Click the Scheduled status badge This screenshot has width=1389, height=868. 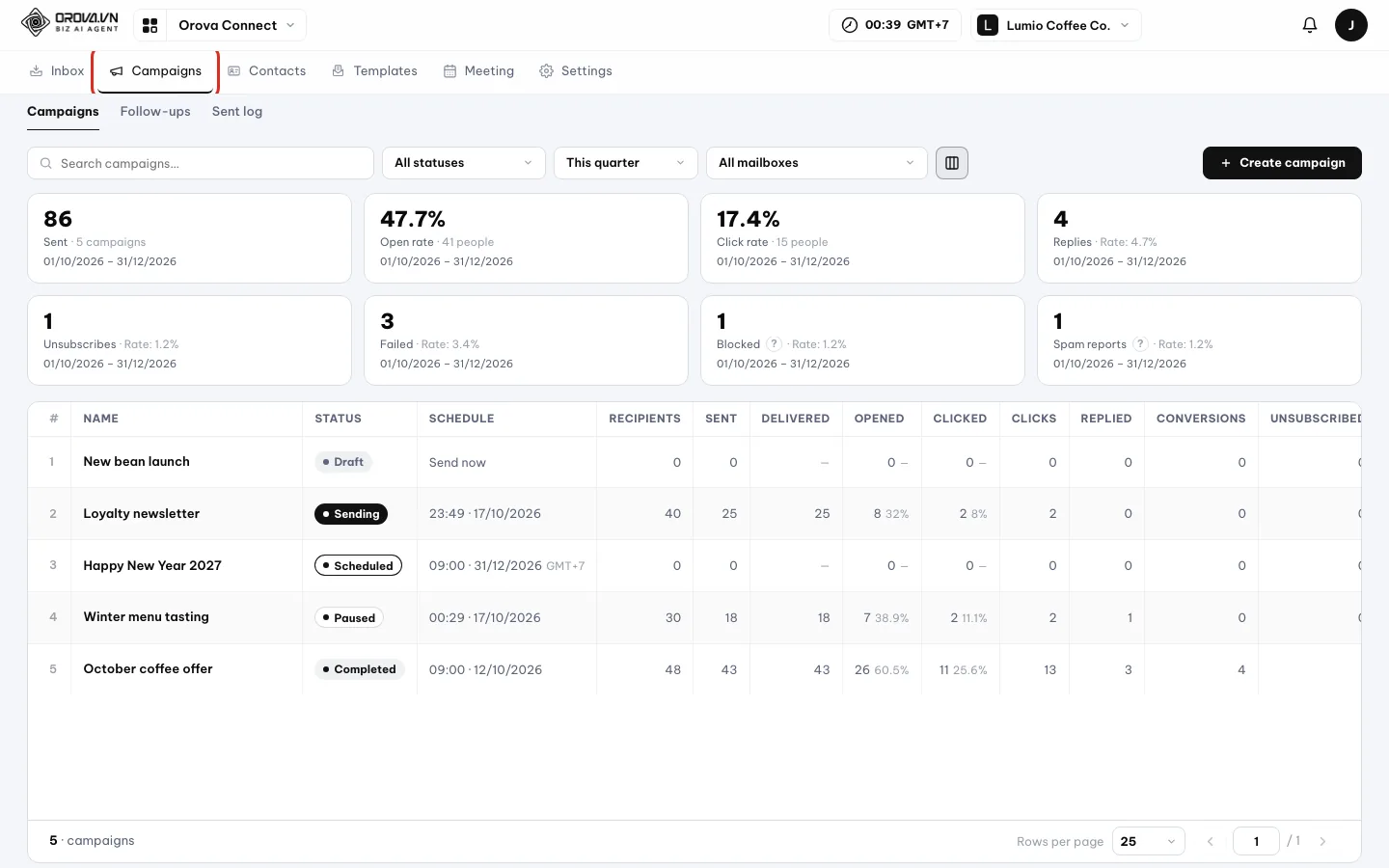(358, 566)
